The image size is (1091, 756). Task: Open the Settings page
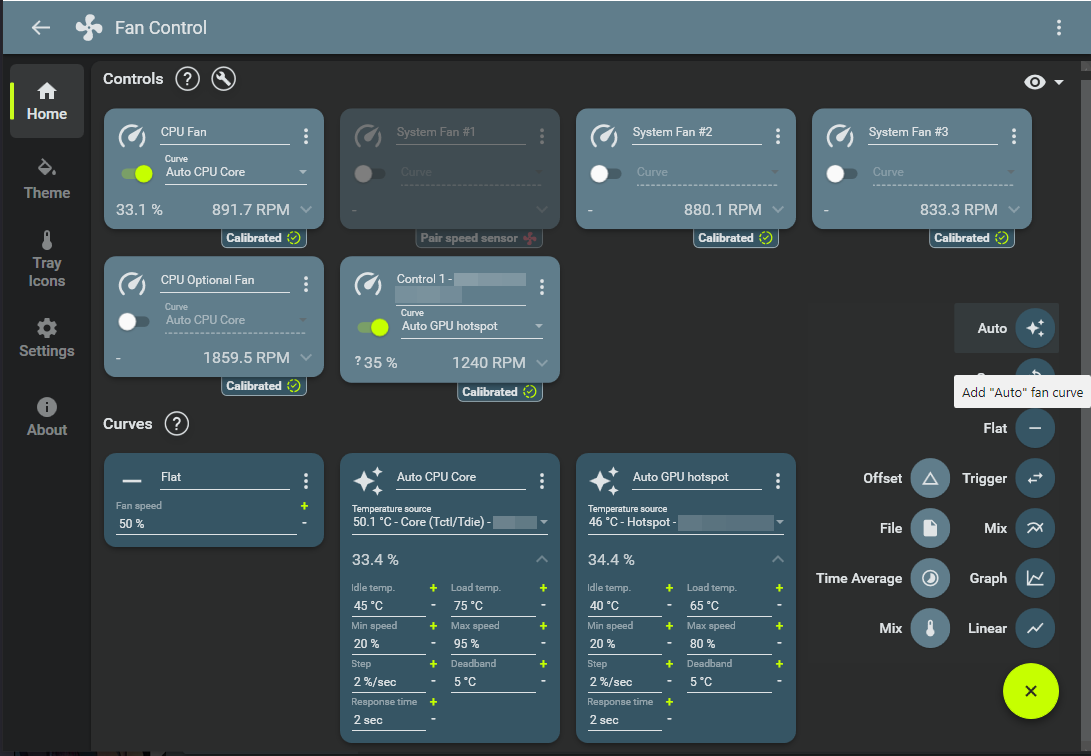[x=47, y=339]
